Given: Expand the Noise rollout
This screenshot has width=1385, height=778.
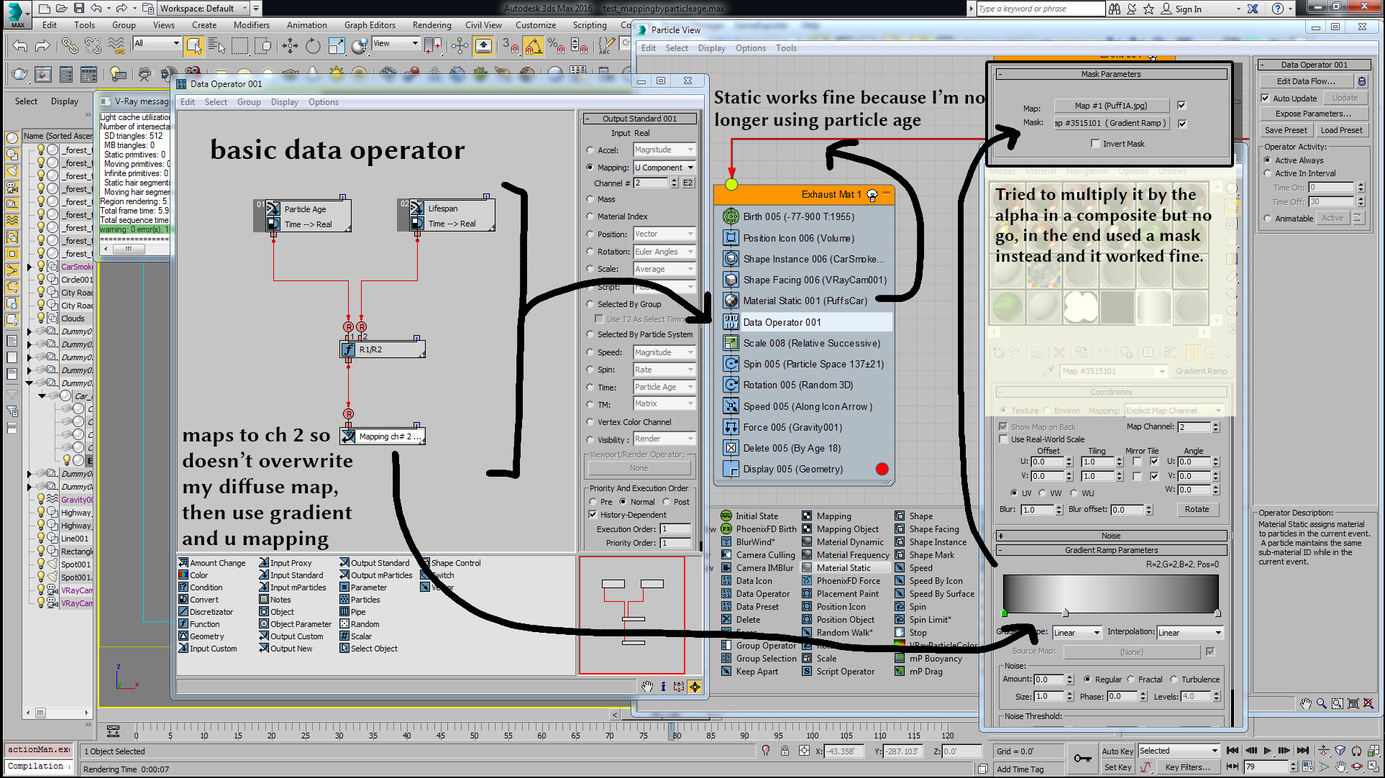Looking at the screenshot, I should [1110, 536].
